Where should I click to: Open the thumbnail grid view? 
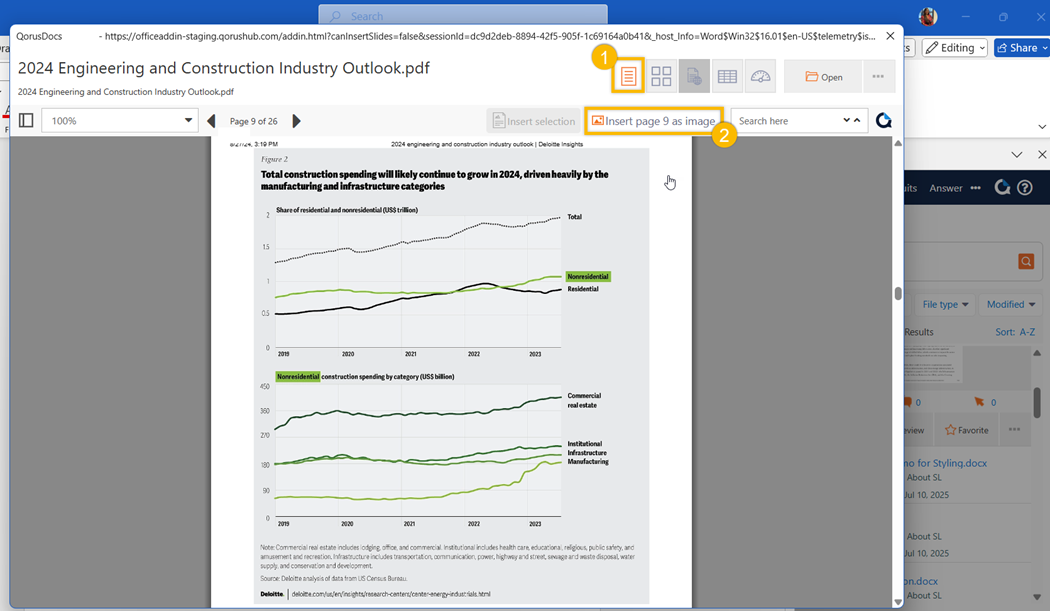(661, 76)
